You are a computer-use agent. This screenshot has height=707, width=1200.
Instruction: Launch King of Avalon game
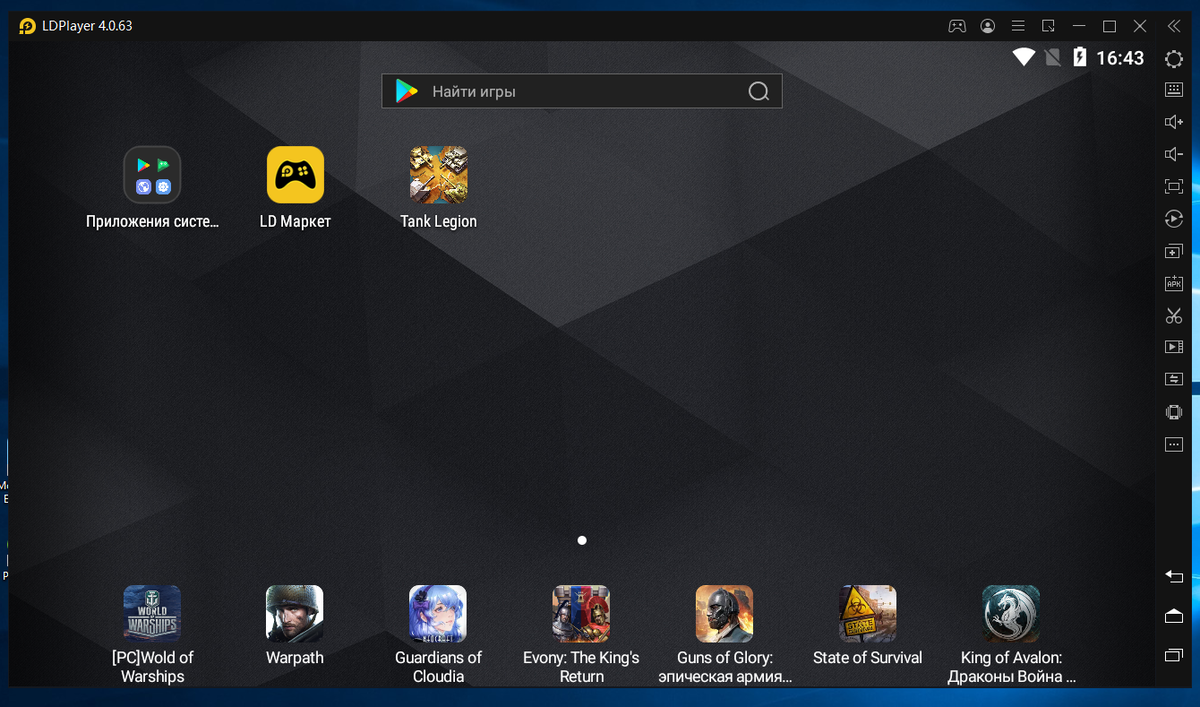click(1011, 614)
